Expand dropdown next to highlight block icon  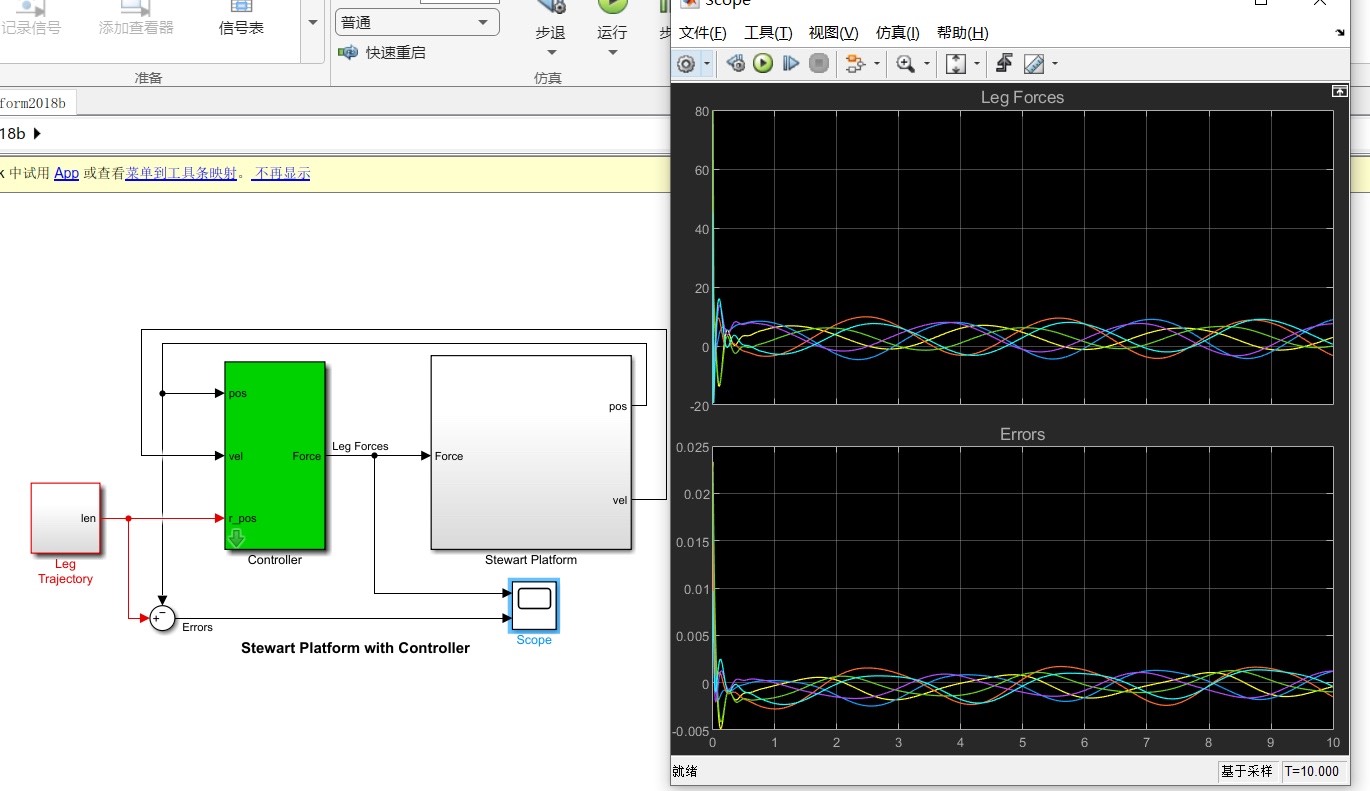pyautogui.click(x=877, y=64)
